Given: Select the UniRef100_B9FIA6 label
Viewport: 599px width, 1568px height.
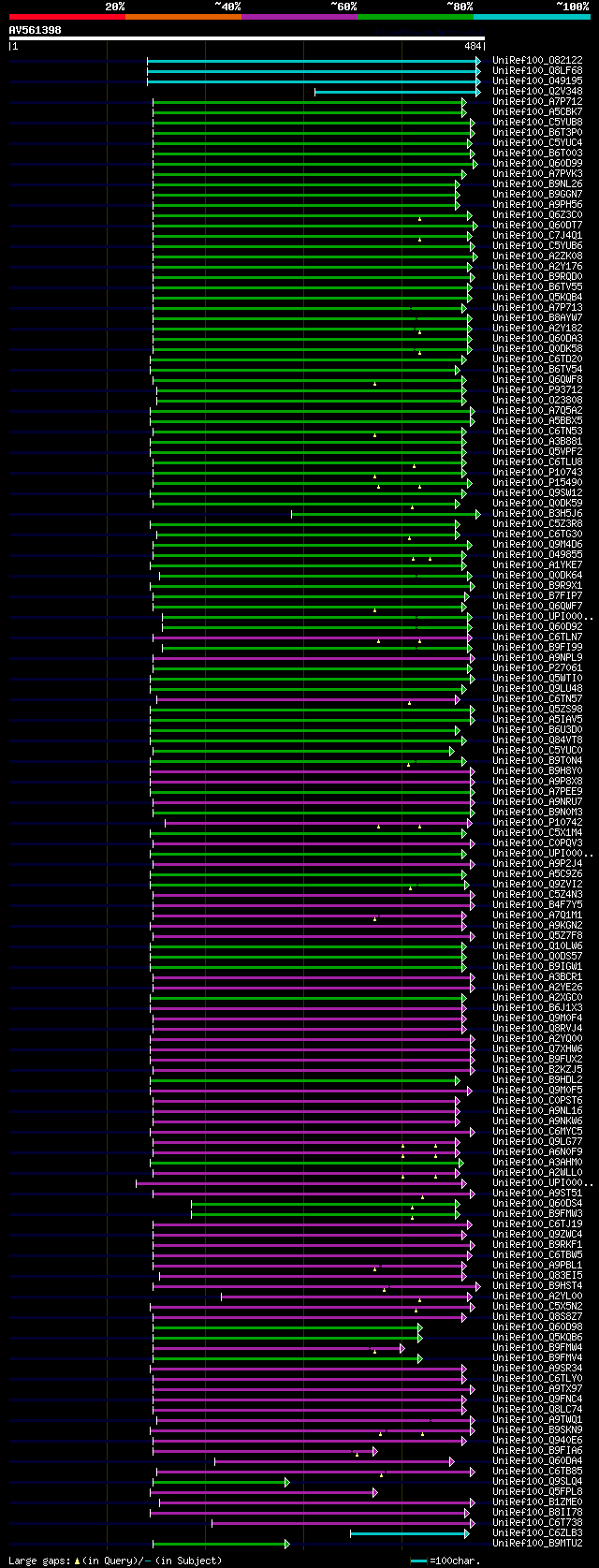Looking at the screenshot, I should [537, 1450].
